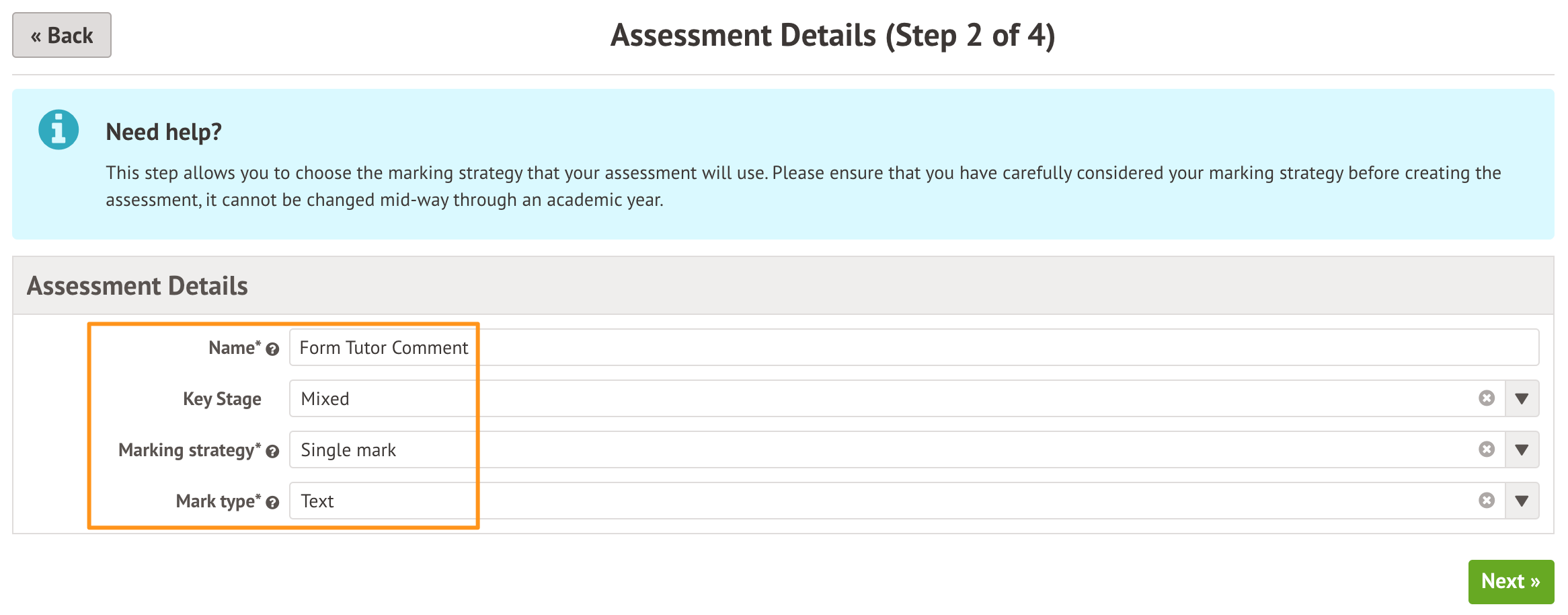
Task: Clear the Mark type selection
Action: pyautogui.click(x=1487, y=501)
